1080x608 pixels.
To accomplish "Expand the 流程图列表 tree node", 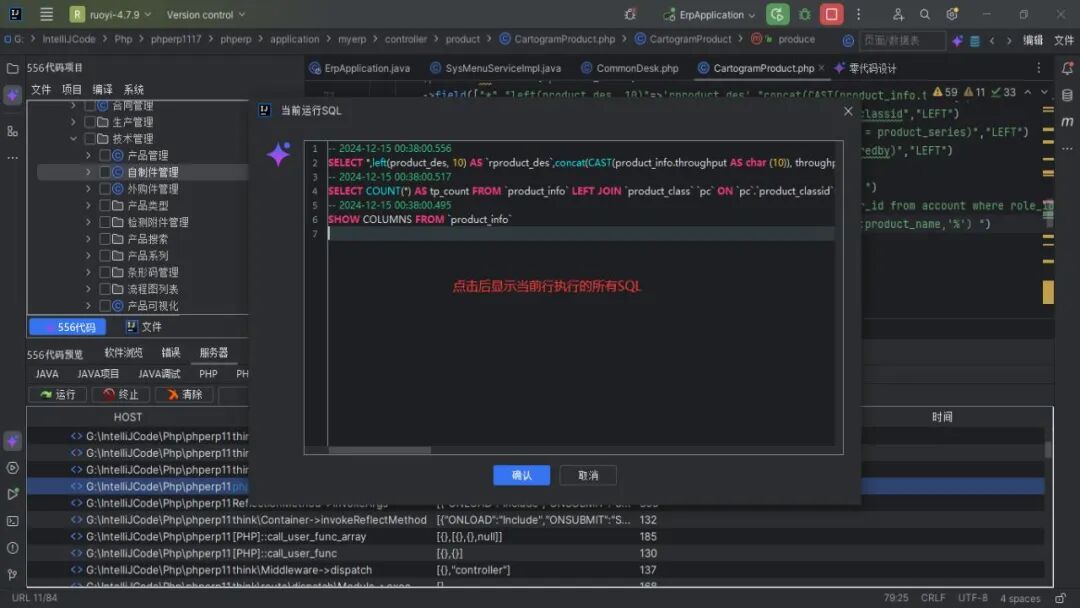I will (88, 289).
